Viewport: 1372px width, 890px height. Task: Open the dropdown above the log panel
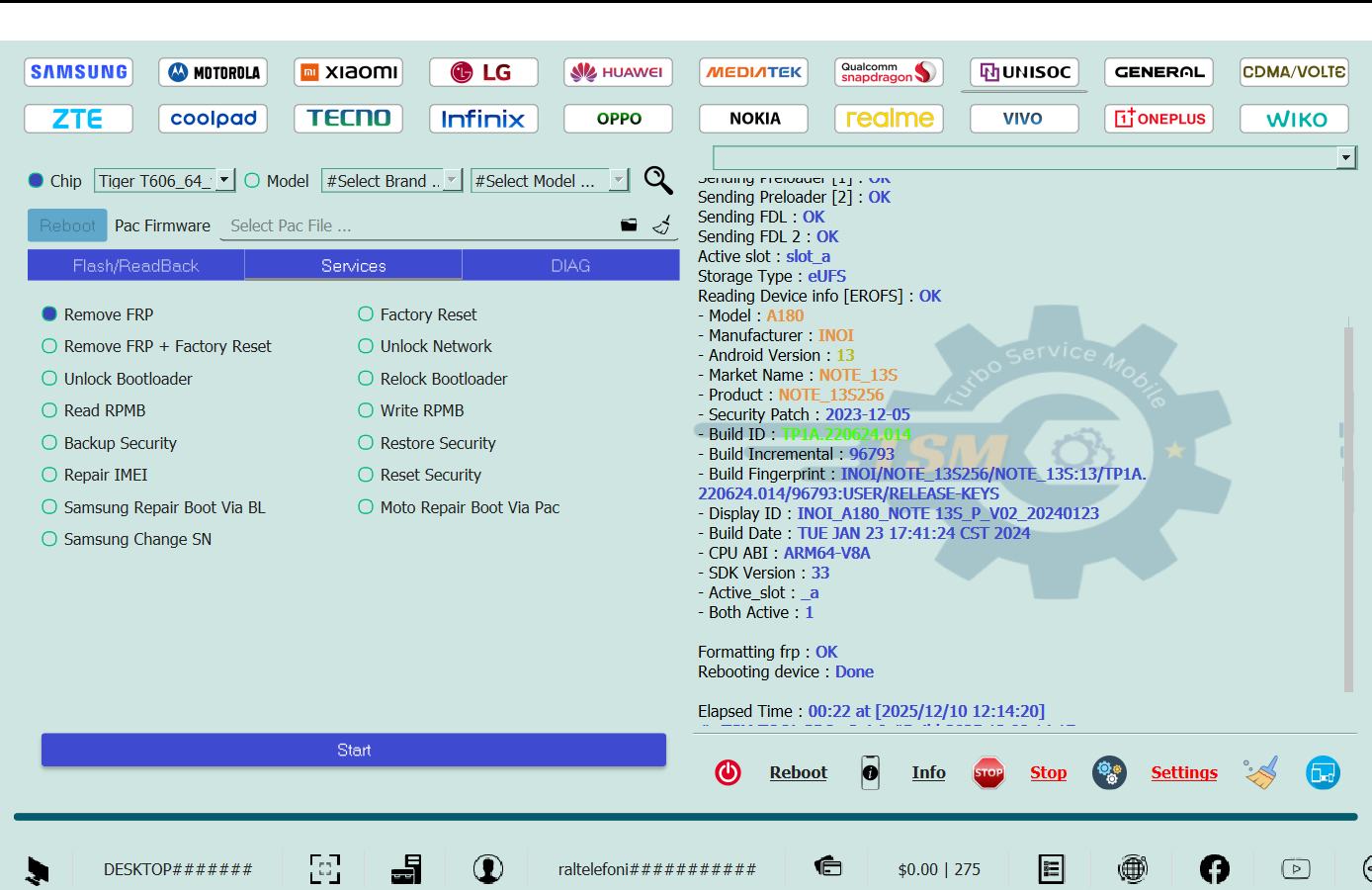pos(1034,157)
